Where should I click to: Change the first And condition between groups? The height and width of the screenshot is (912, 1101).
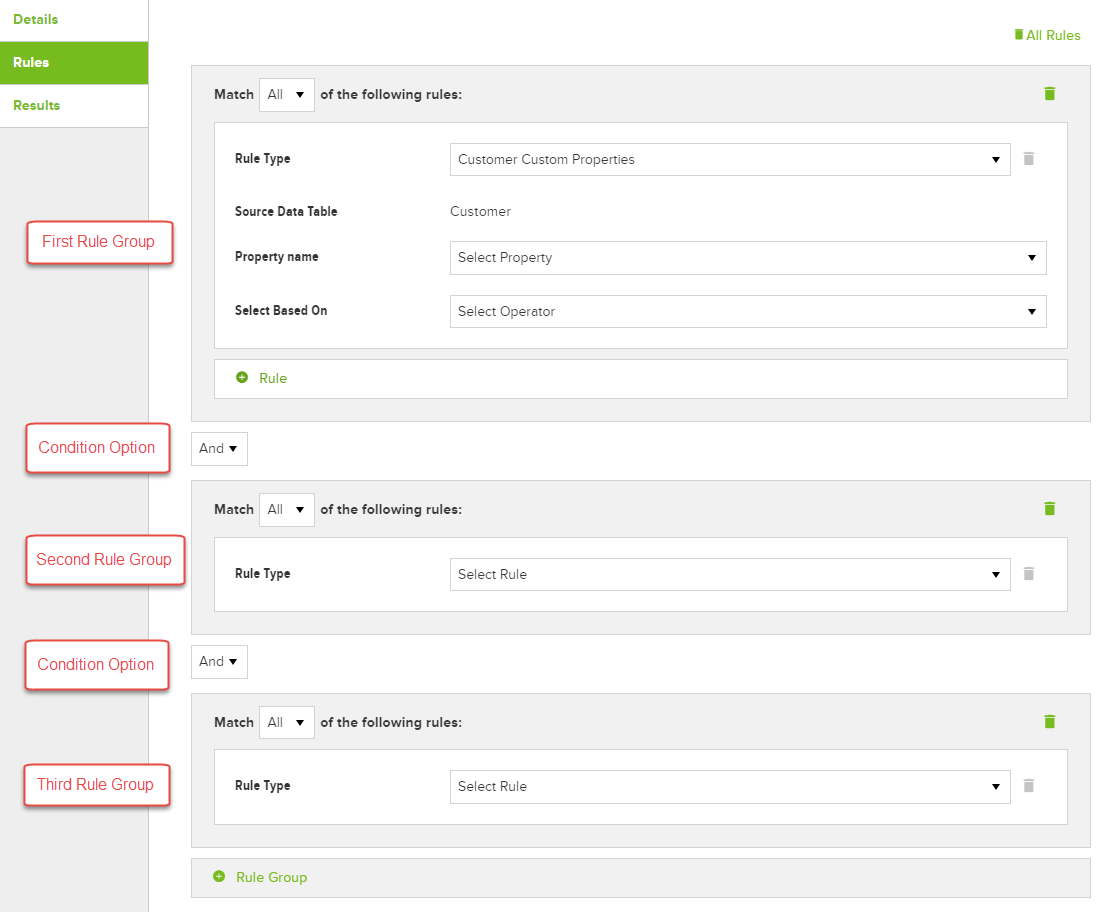point(219,448)
